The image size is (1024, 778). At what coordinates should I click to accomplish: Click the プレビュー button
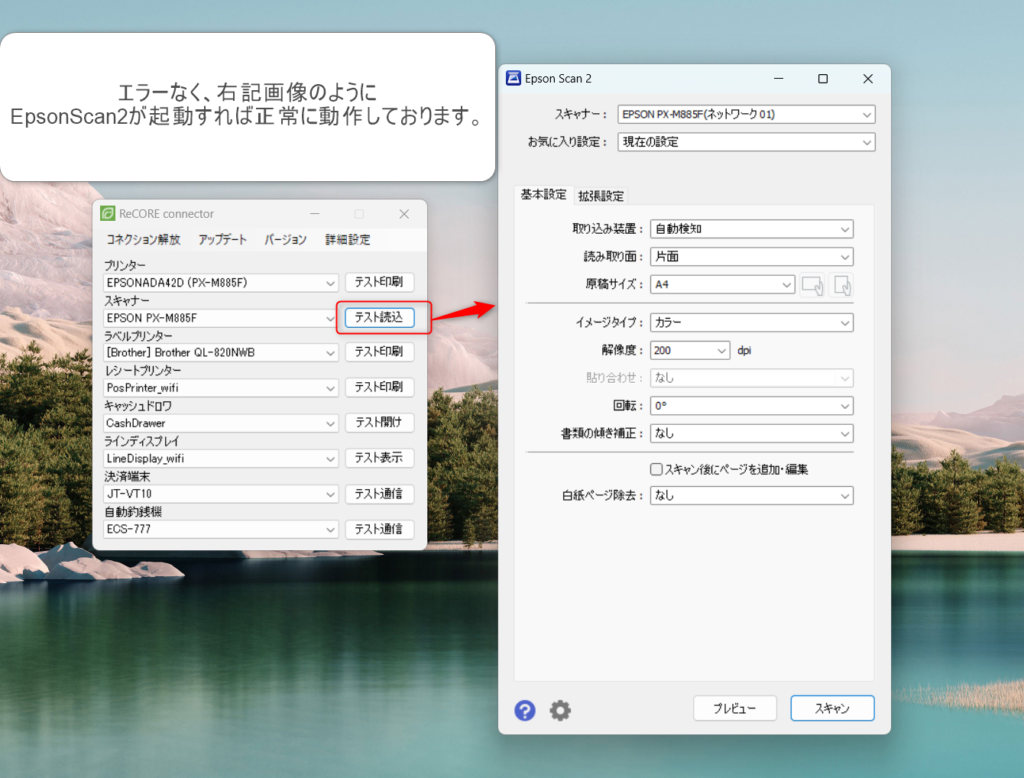point(735,708)
